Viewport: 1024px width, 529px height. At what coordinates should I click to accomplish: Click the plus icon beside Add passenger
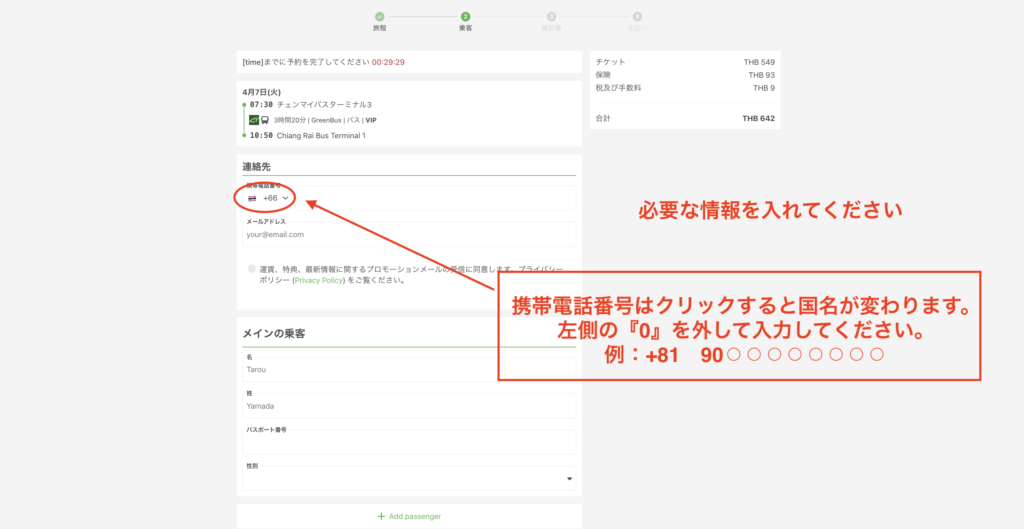pyautogui.click(x=381, y=516)
